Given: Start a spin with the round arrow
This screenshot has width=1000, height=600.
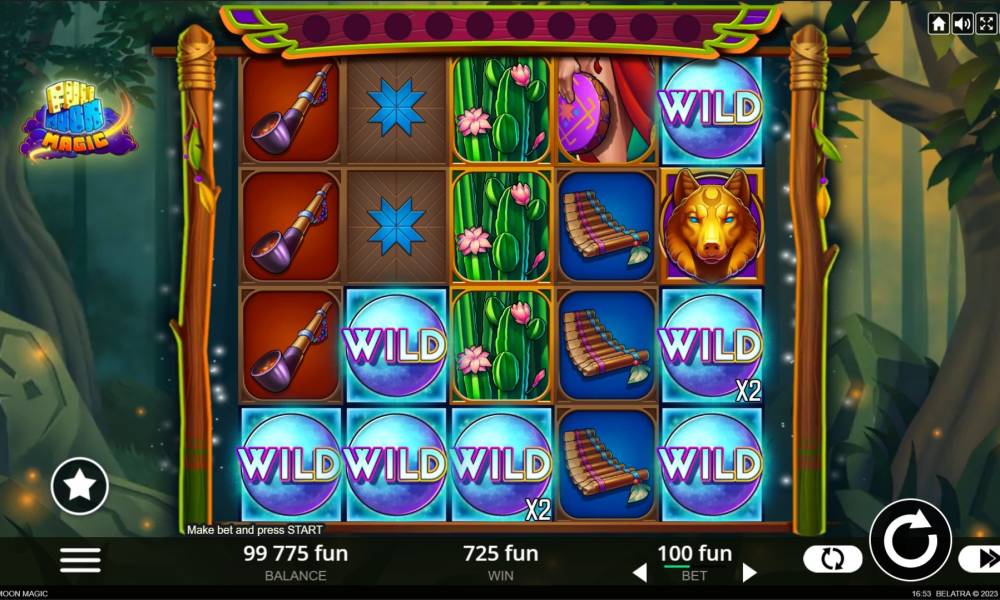Looking at the screenshot, I should [x=911, y=539].
